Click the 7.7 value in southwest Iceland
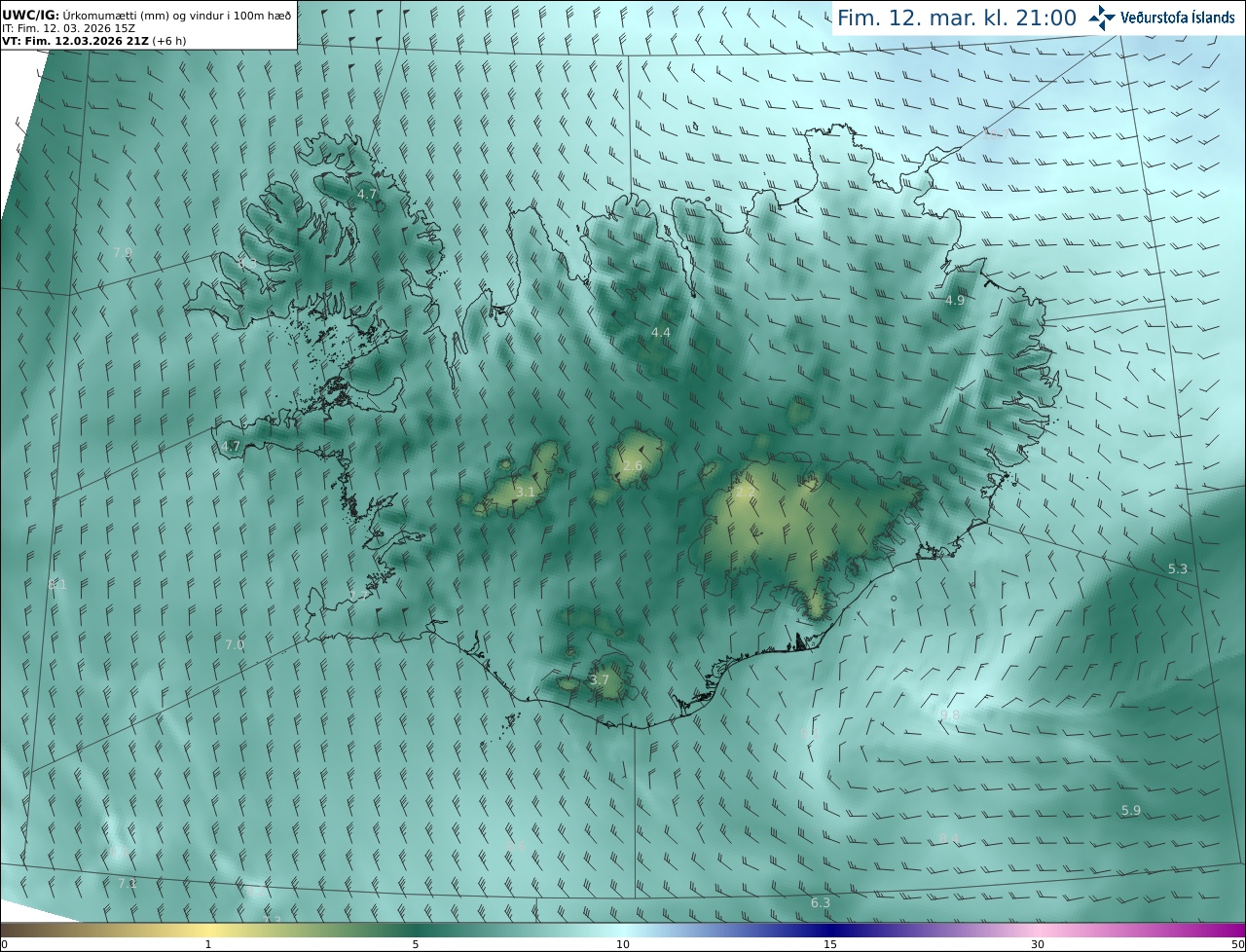 click(x=360, y=596)
